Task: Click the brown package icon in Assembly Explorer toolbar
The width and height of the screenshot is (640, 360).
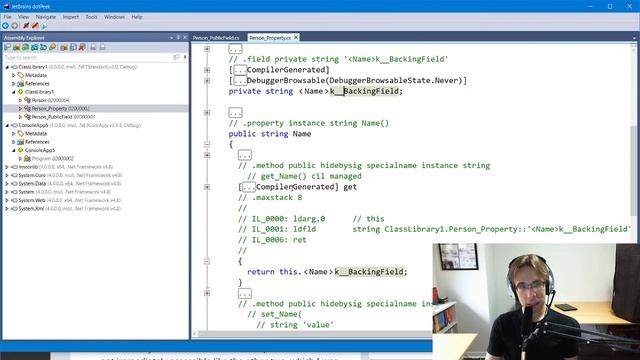Action: 64,47
